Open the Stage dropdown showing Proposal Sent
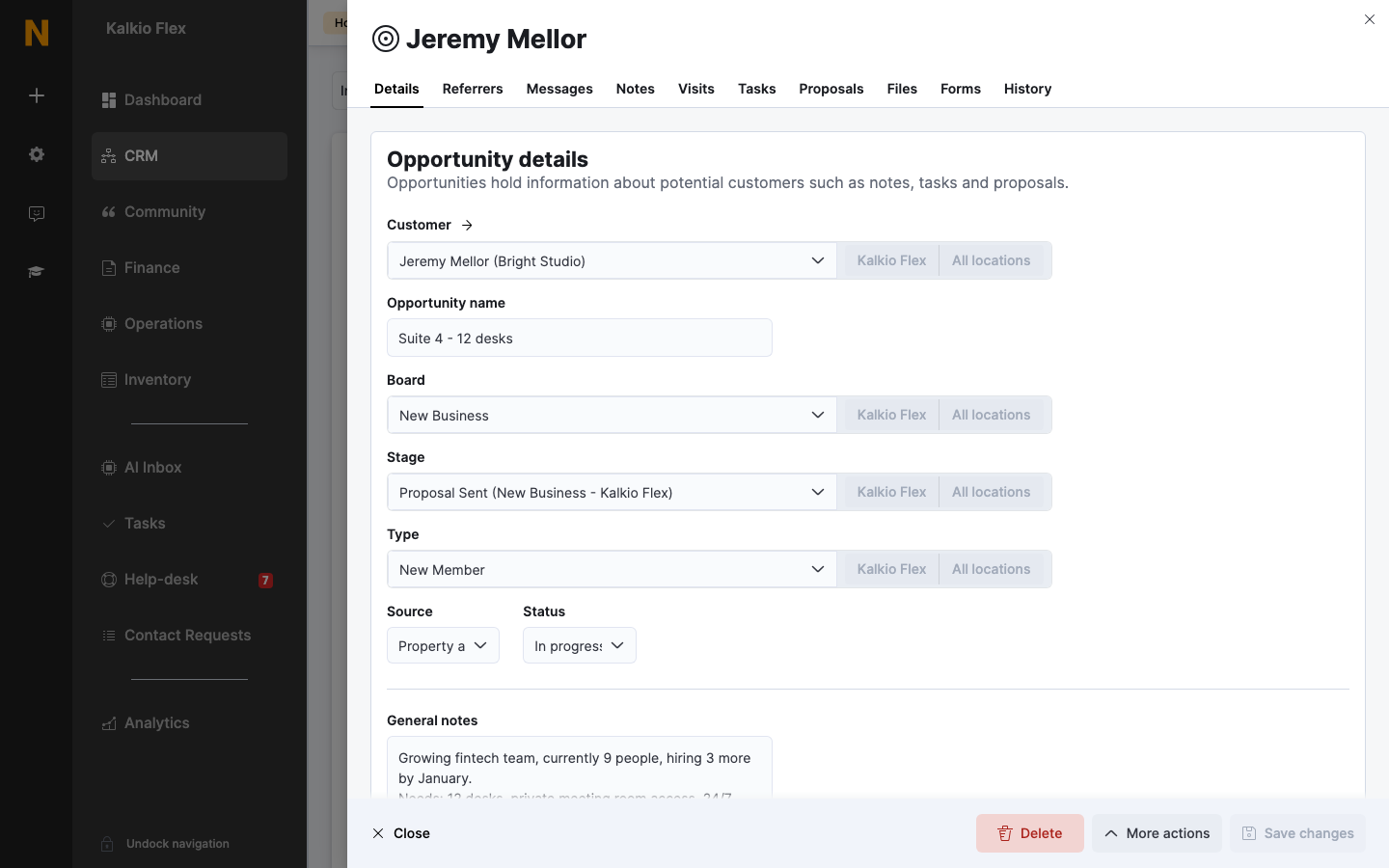Screen dimensions: 1389x868 click(x=612, y=492)
